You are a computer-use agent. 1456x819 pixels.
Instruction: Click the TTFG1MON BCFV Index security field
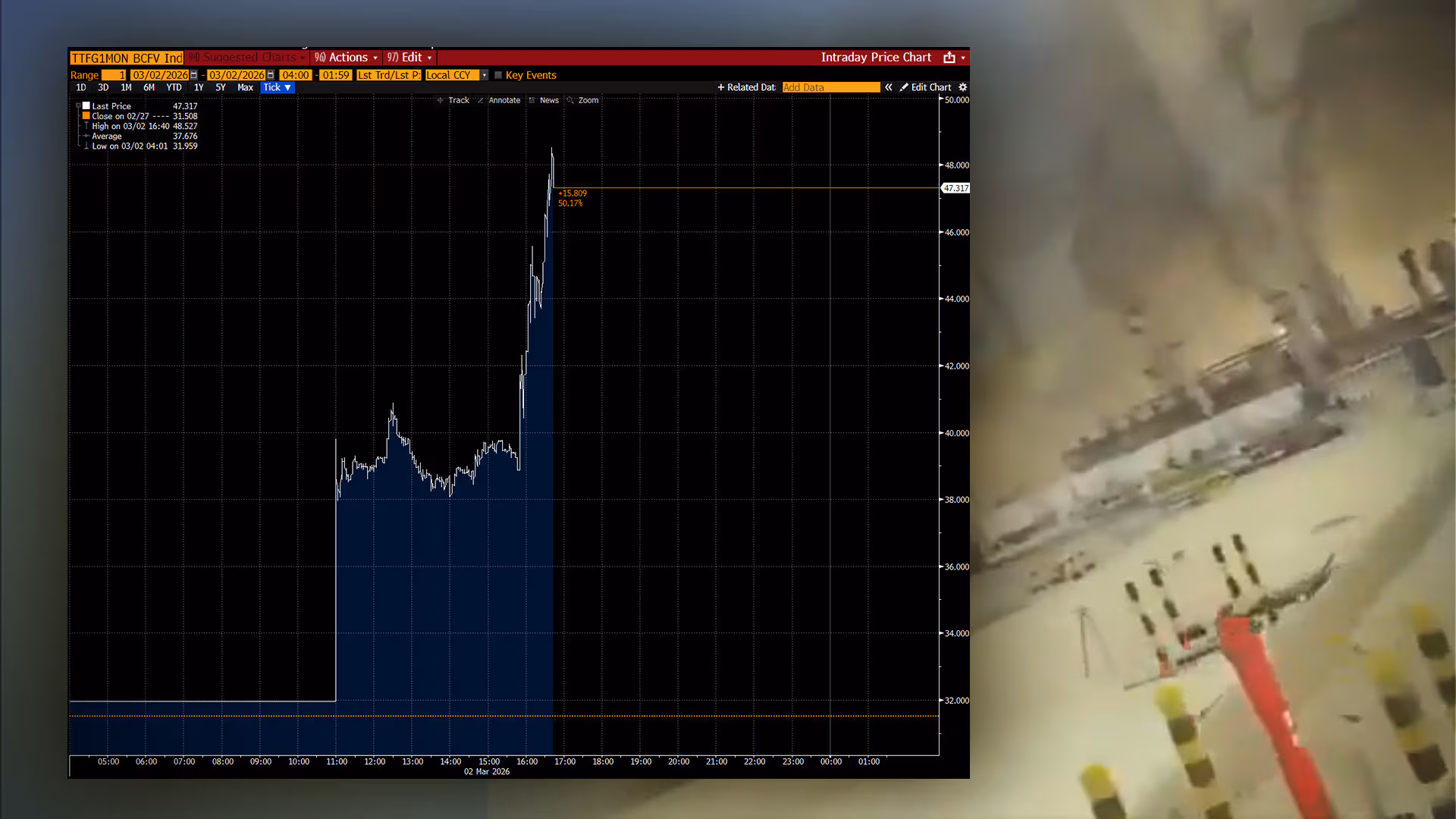point(127,58)
